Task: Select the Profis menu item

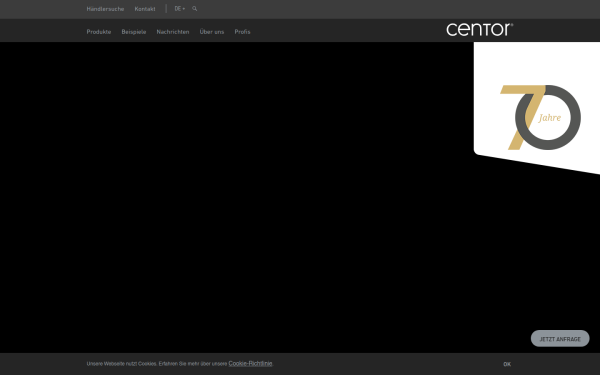Action: (x=242, y=32)
